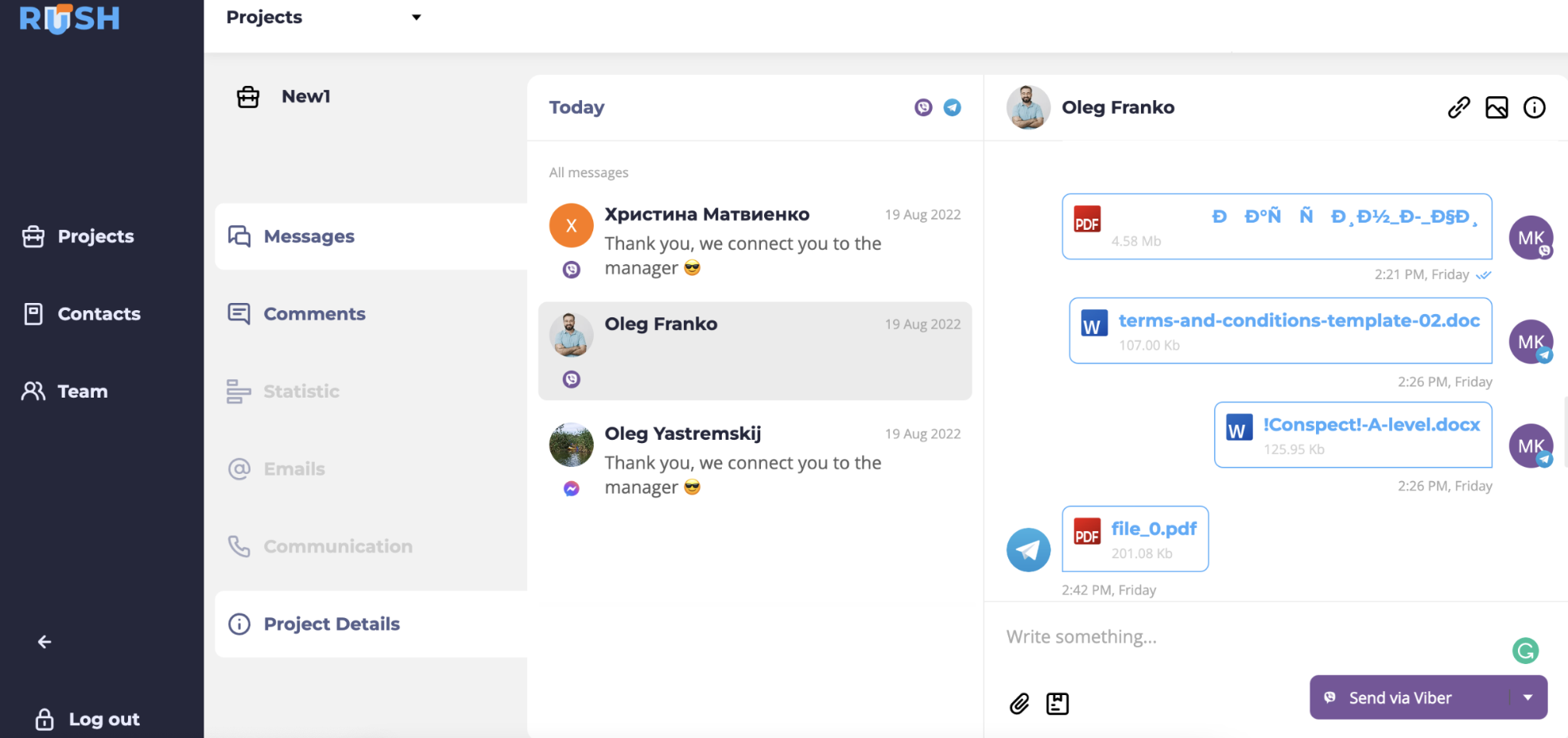Open the terms-and-conditions-template-02.doc file
The height and width of the screenshot is (738, 1568).
[x=1298, y=320]
